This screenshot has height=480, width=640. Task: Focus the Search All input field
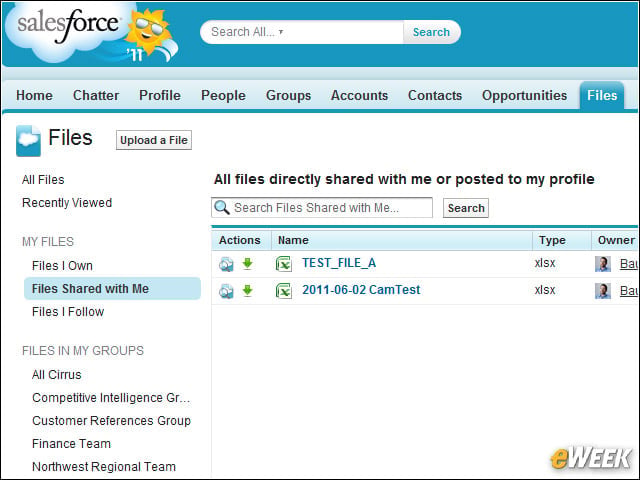coord(302,32)
